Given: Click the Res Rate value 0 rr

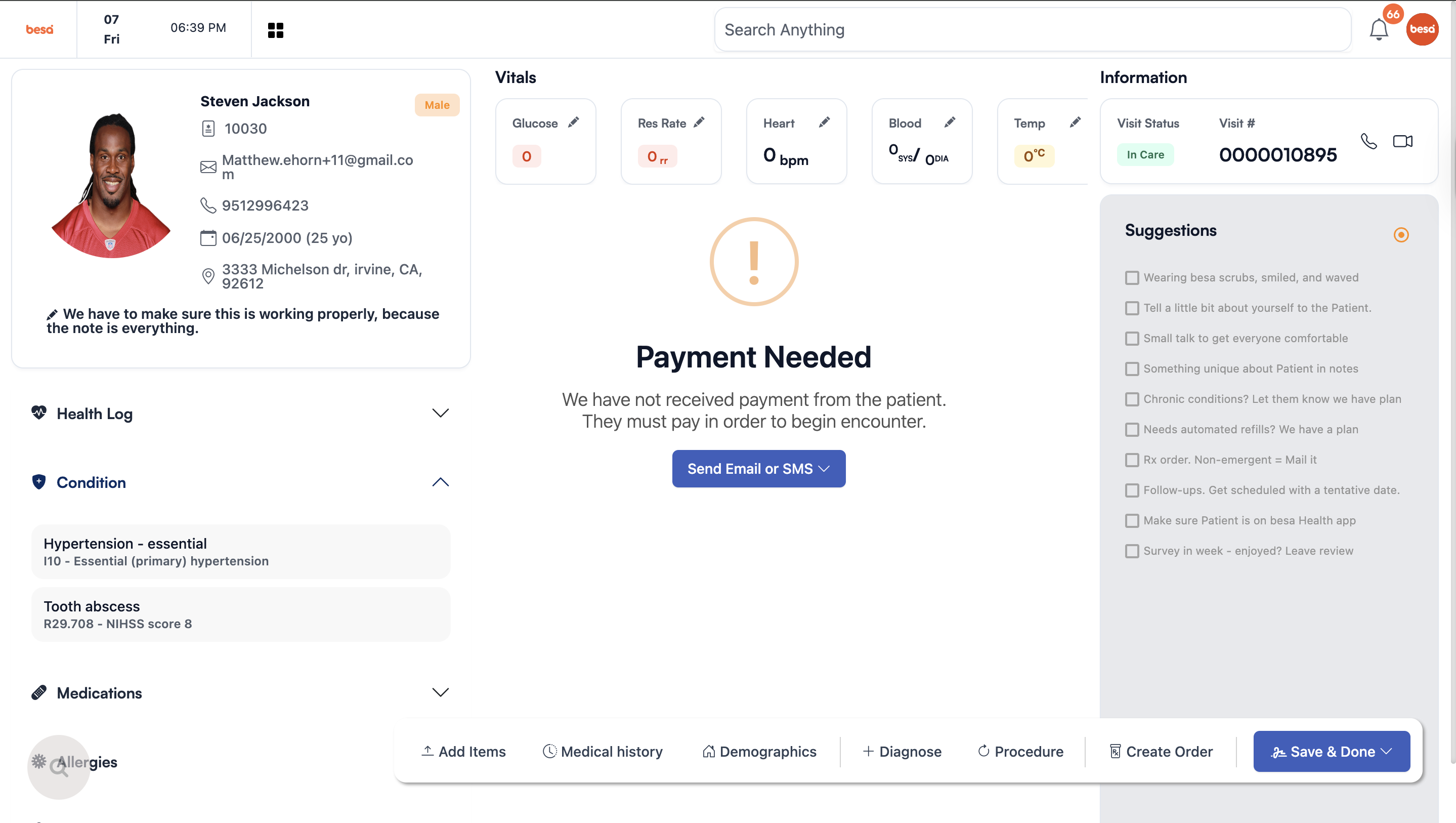Looking at the screenshot, I should point(657,156).
